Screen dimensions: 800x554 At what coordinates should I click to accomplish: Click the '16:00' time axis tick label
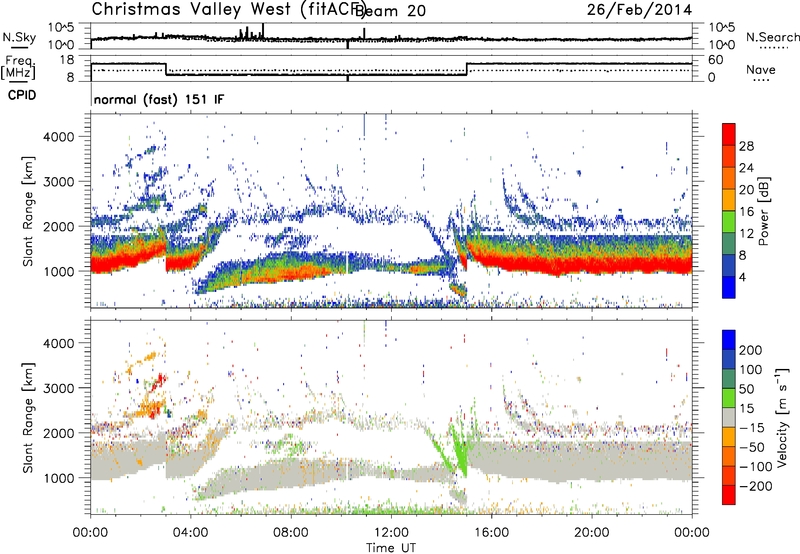tap(491, 532)
